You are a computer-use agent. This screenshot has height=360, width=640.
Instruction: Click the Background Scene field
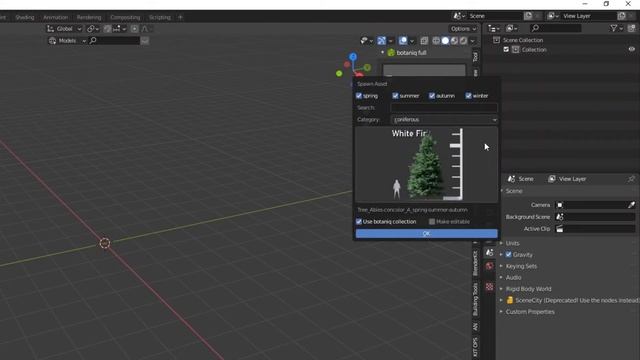[596, 217]
